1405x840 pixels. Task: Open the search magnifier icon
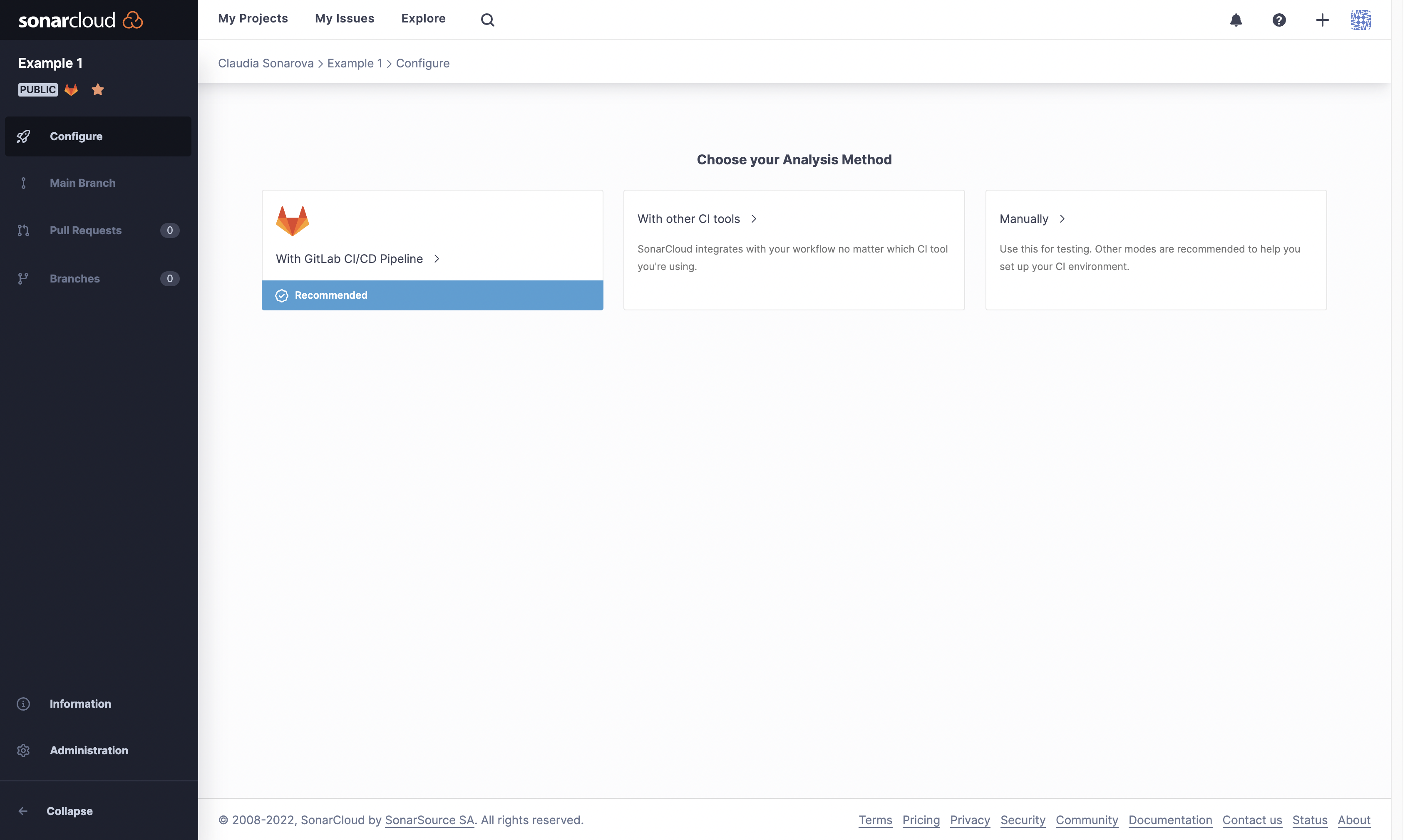[487, 20]
